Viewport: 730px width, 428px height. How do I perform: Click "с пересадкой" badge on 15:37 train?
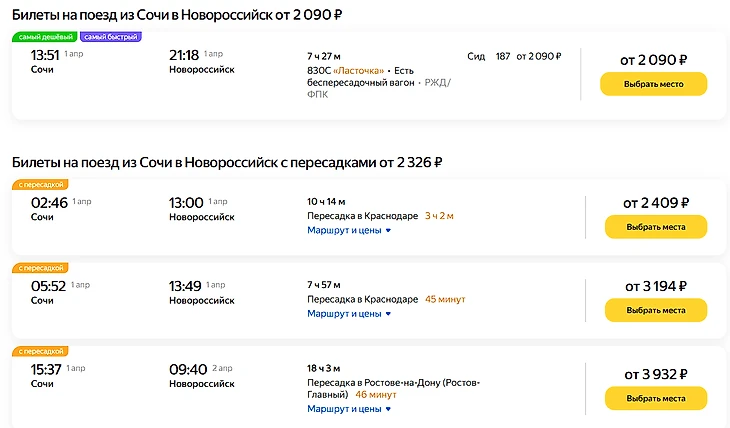pos(39,352)
